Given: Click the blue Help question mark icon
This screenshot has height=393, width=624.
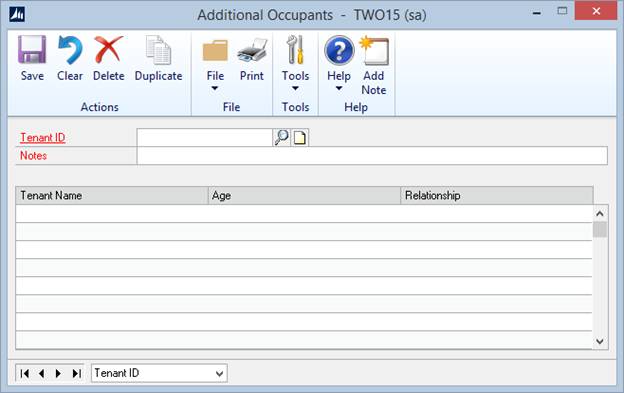Looking at the screenshot, I should point(339,51).
